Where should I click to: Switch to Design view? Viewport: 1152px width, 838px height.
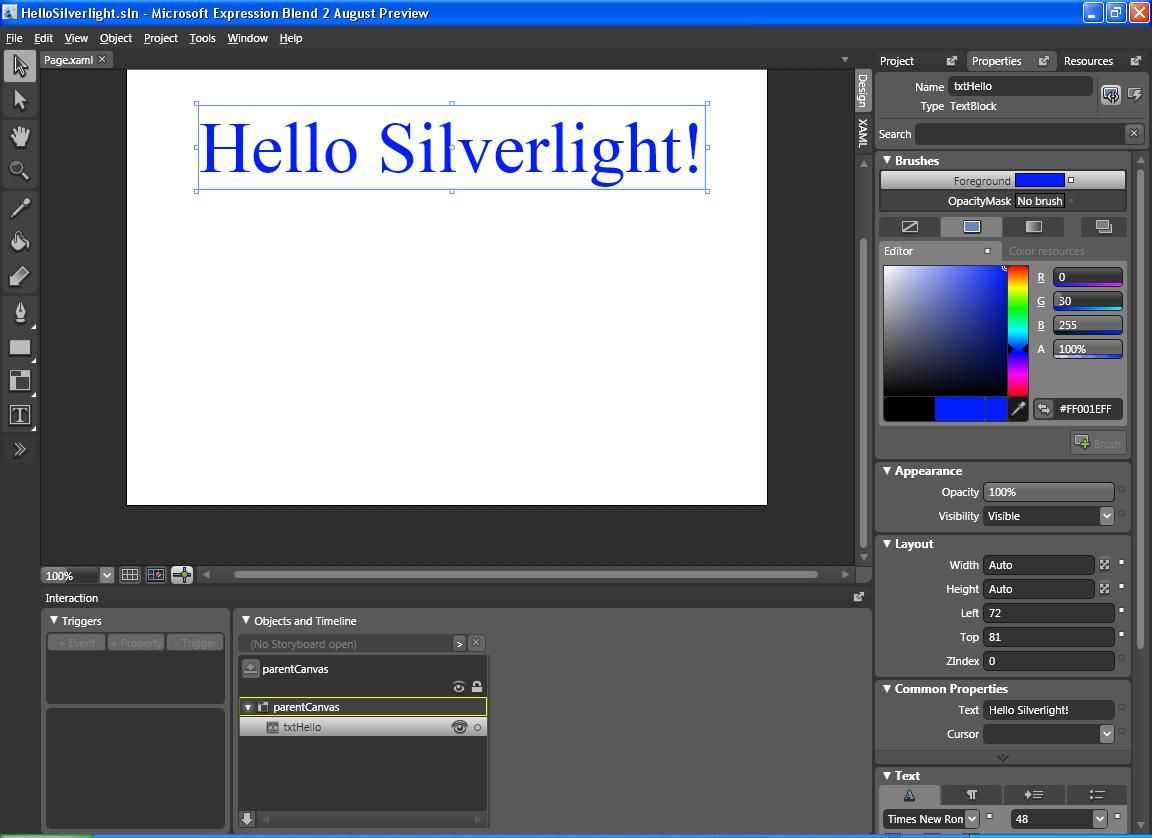tap(863, 90)
